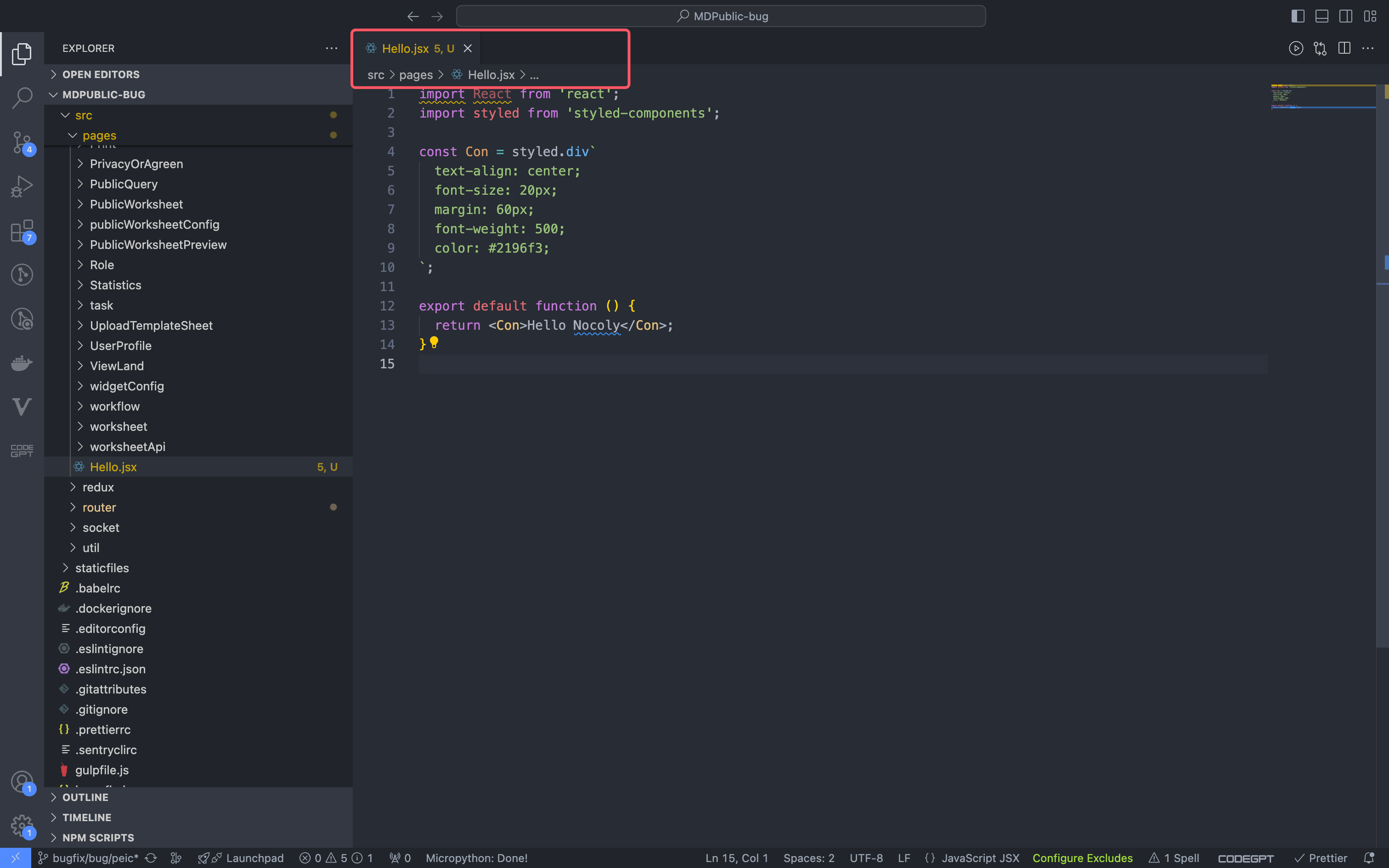Open the CodeGPT sidebar icon

(22, 451)
